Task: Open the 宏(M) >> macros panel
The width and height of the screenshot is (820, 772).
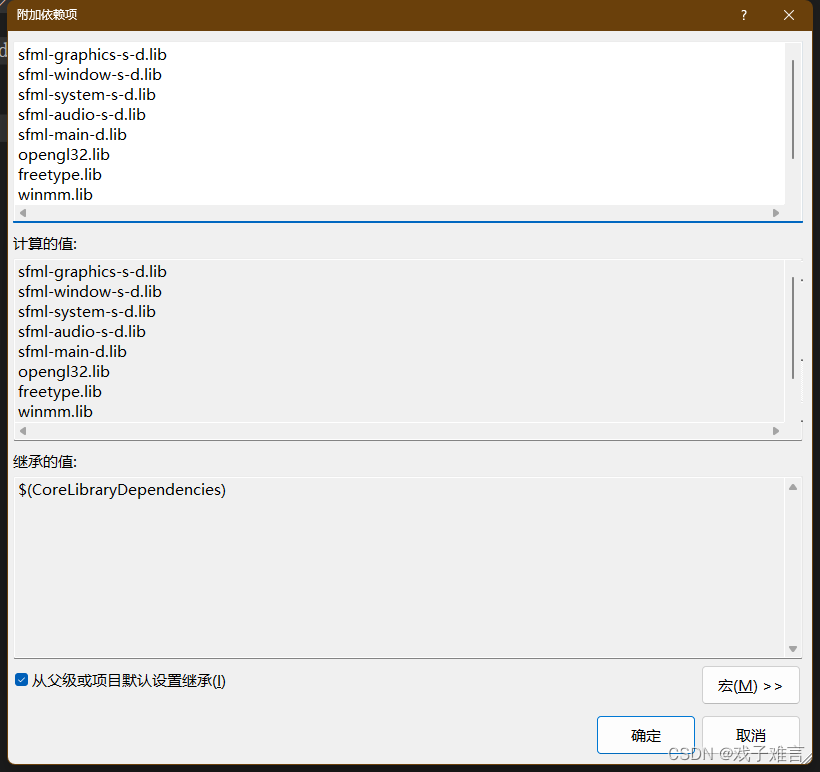Action: [x=750, y=684]
